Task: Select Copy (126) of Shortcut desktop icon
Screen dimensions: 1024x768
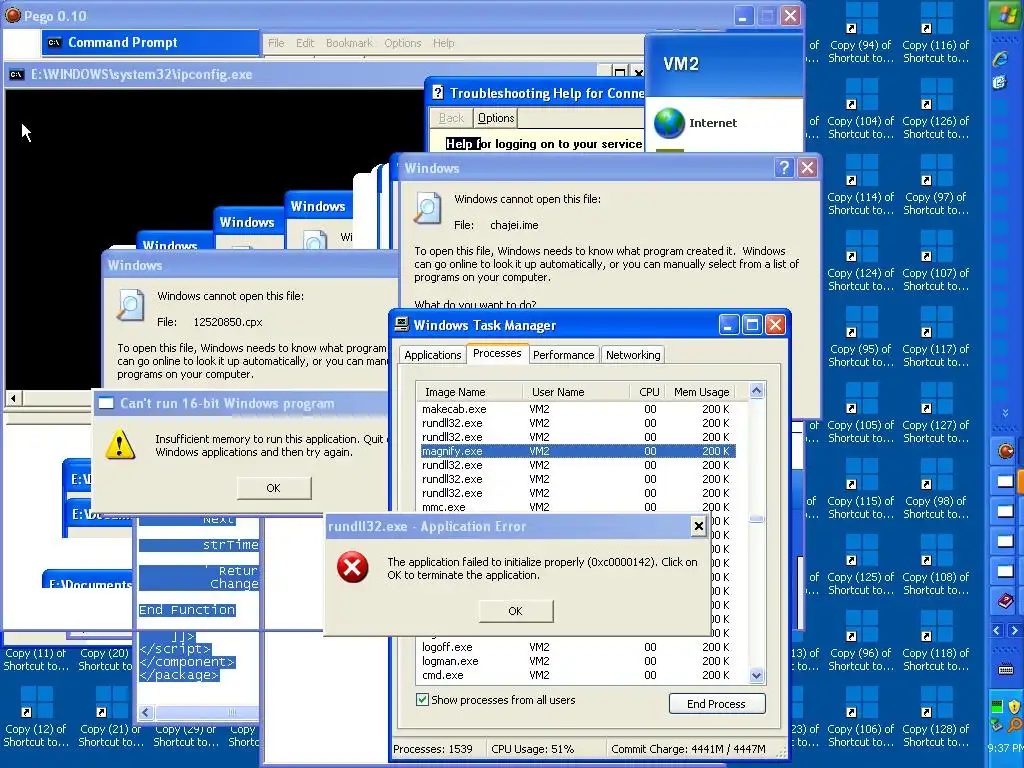Action: click(936, 110)
